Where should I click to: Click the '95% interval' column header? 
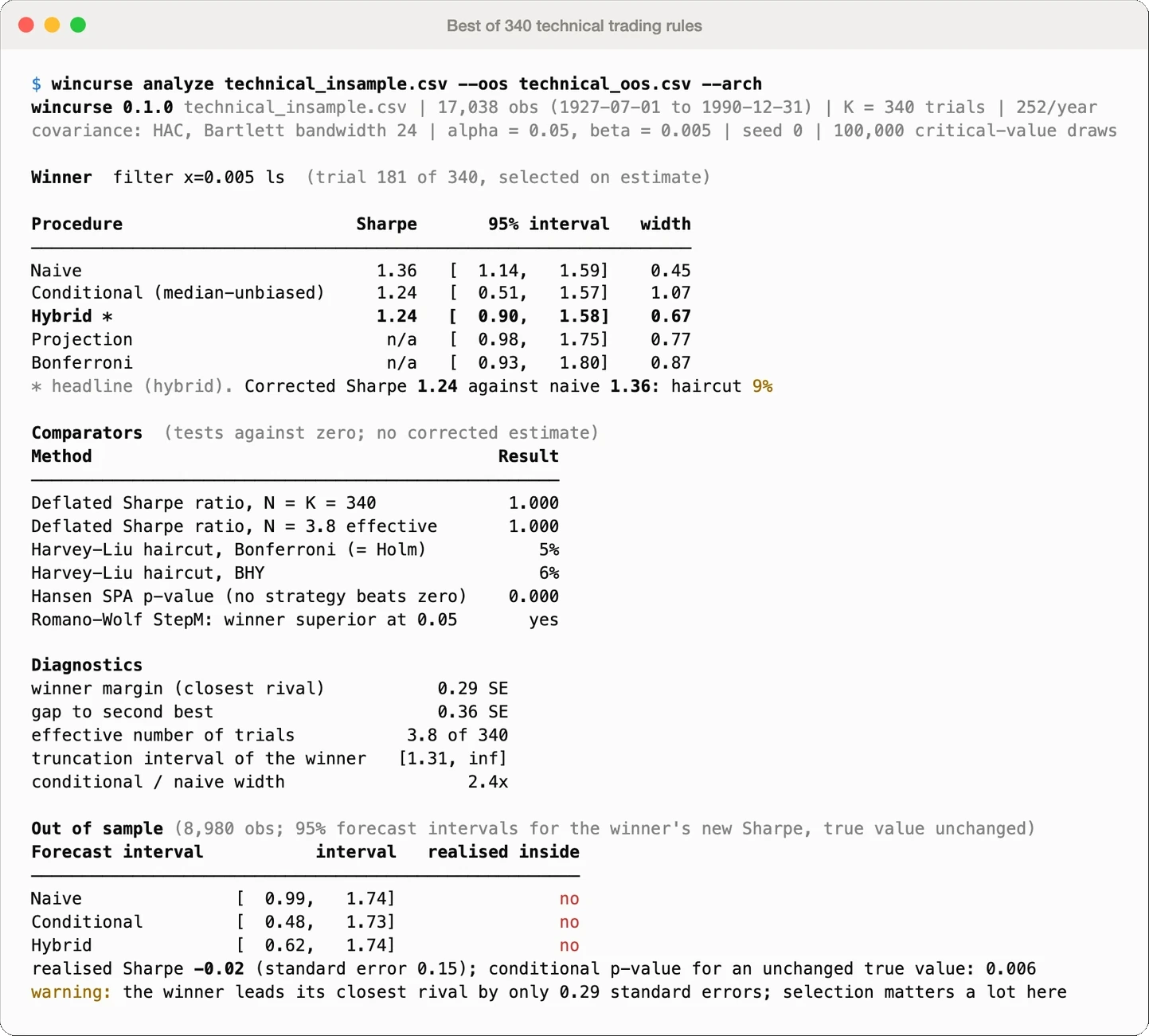[x=549, y=224]
